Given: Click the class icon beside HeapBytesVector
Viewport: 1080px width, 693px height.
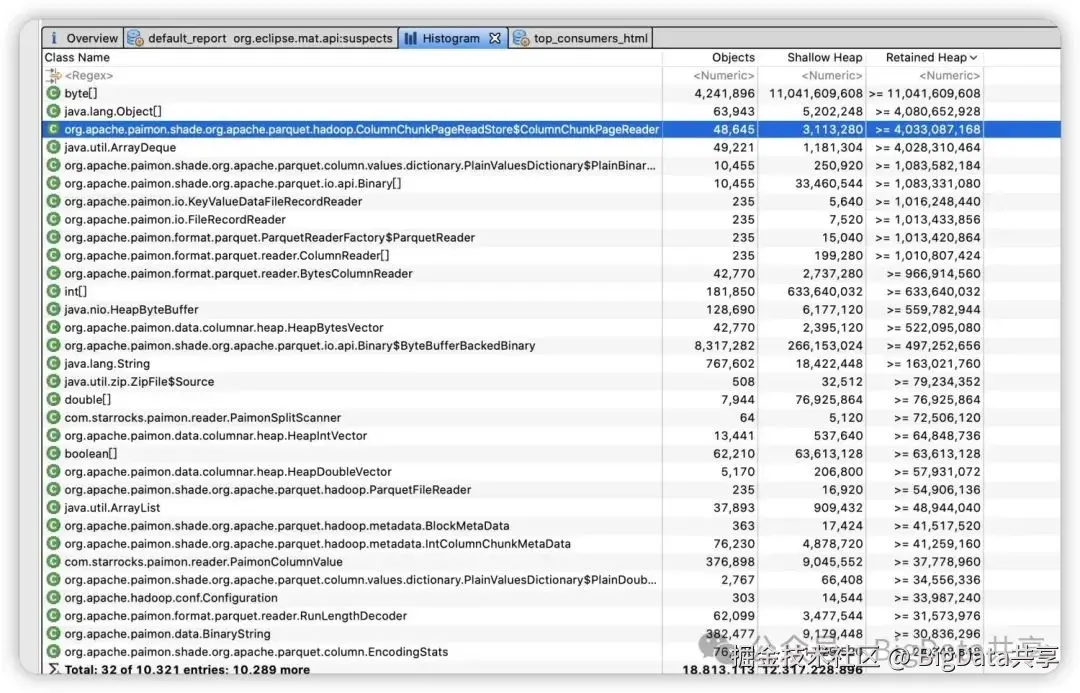Looking at the screenshot, I should click(x=53, y=327).
